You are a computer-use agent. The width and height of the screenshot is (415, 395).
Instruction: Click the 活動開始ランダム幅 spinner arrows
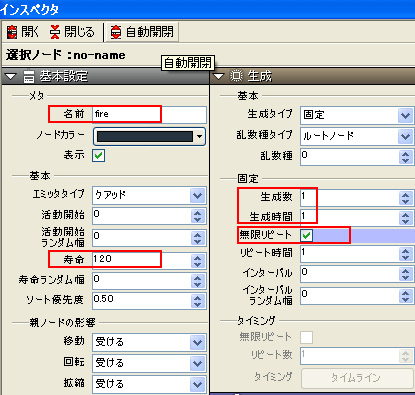click(198, 238)
